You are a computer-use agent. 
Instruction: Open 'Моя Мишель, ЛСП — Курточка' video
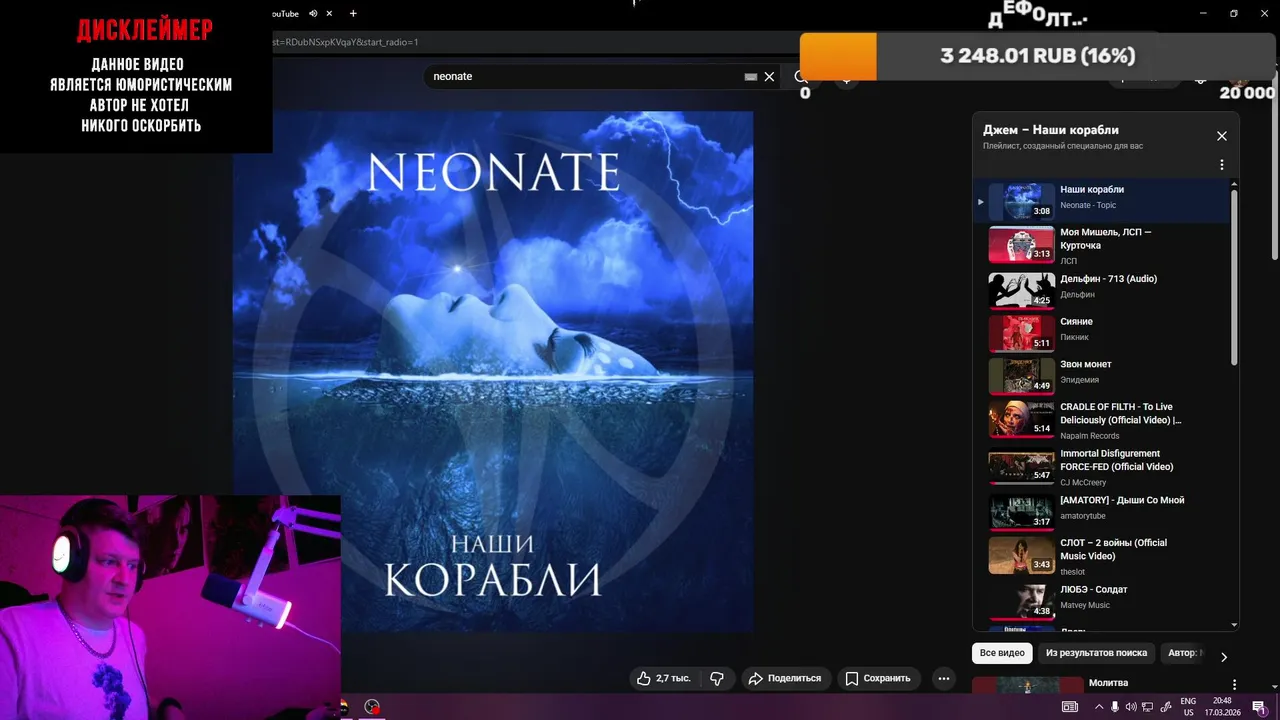(1105, 238)
